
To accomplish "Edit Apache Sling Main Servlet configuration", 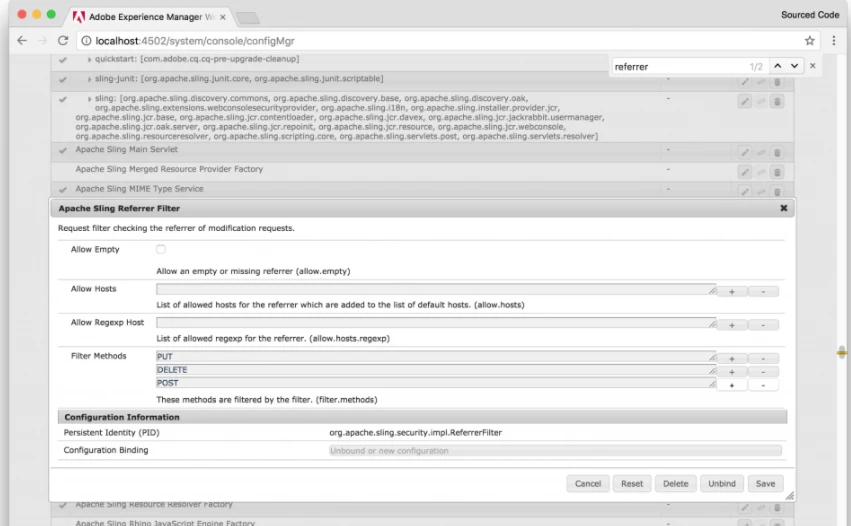I will 745,153.
